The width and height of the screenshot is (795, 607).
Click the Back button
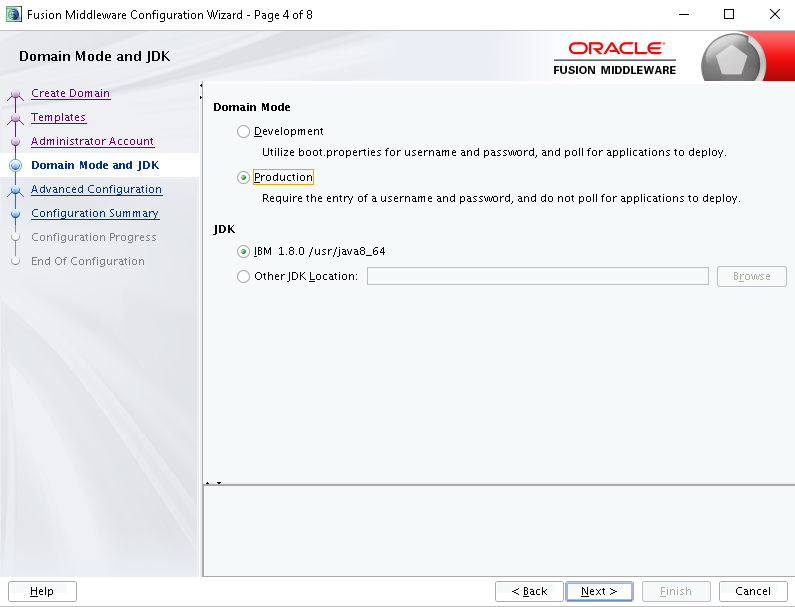[x=529, y=591]
